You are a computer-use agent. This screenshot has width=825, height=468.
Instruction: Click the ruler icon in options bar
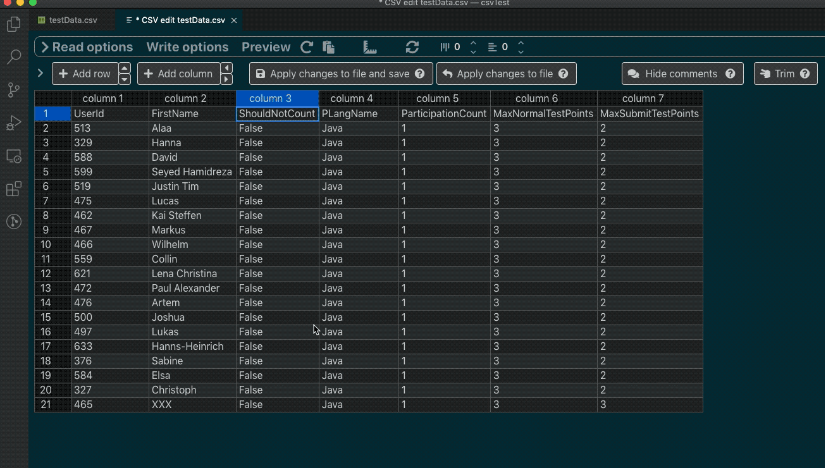coord(369,47)
